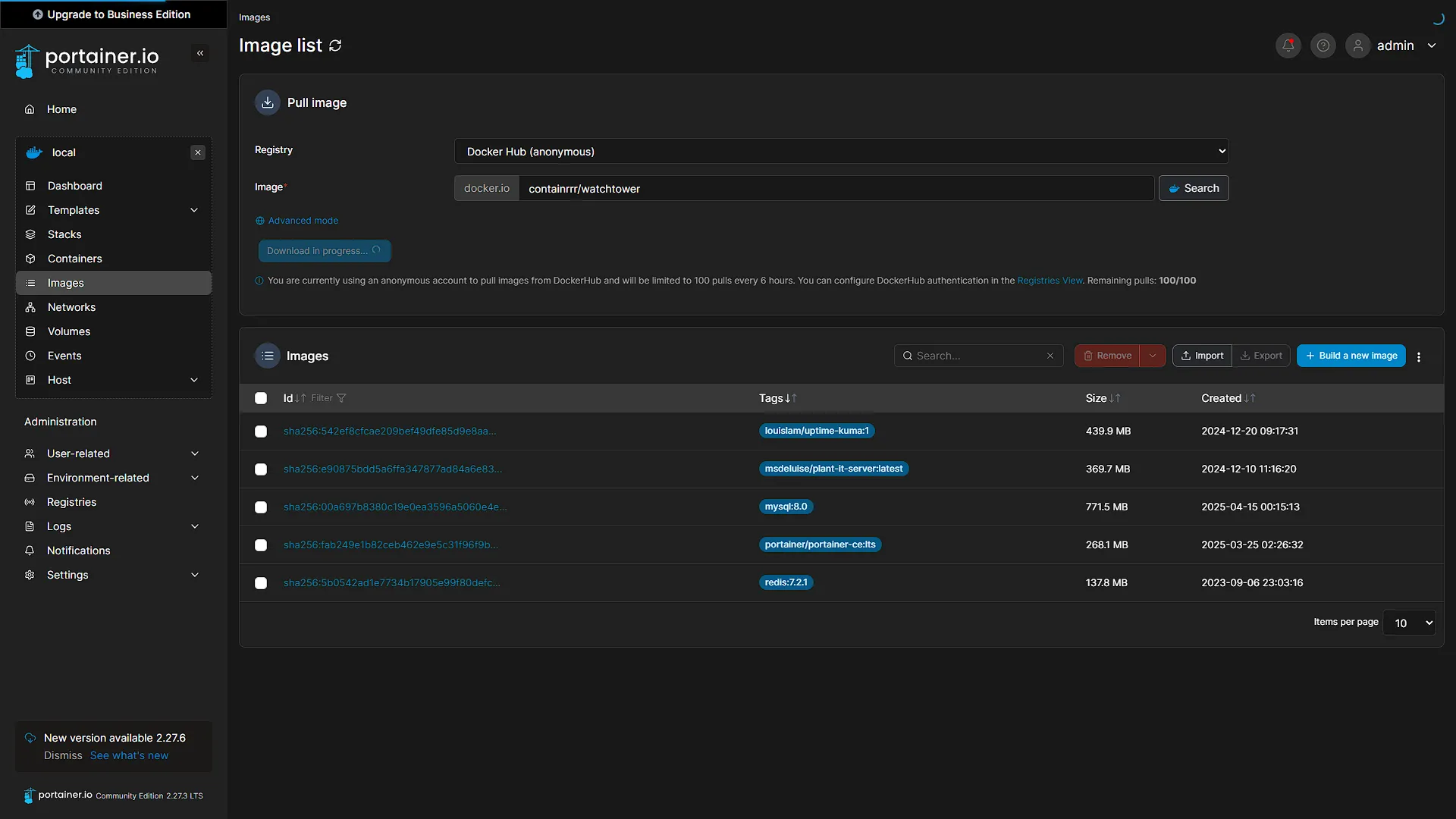1456x819 pixels.
Task: Collapse the sidebar with the double-chevron icon
Action: pos(200,53)
